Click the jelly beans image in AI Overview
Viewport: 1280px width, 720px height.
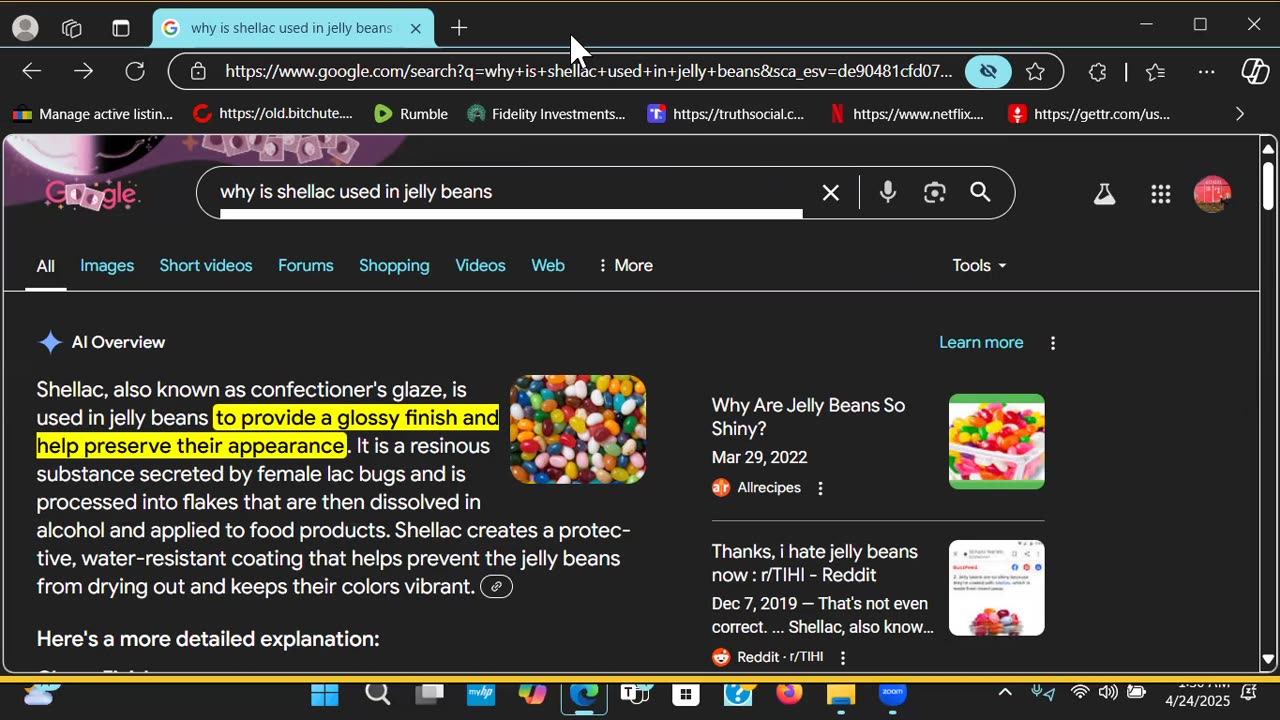pos(578,429)
